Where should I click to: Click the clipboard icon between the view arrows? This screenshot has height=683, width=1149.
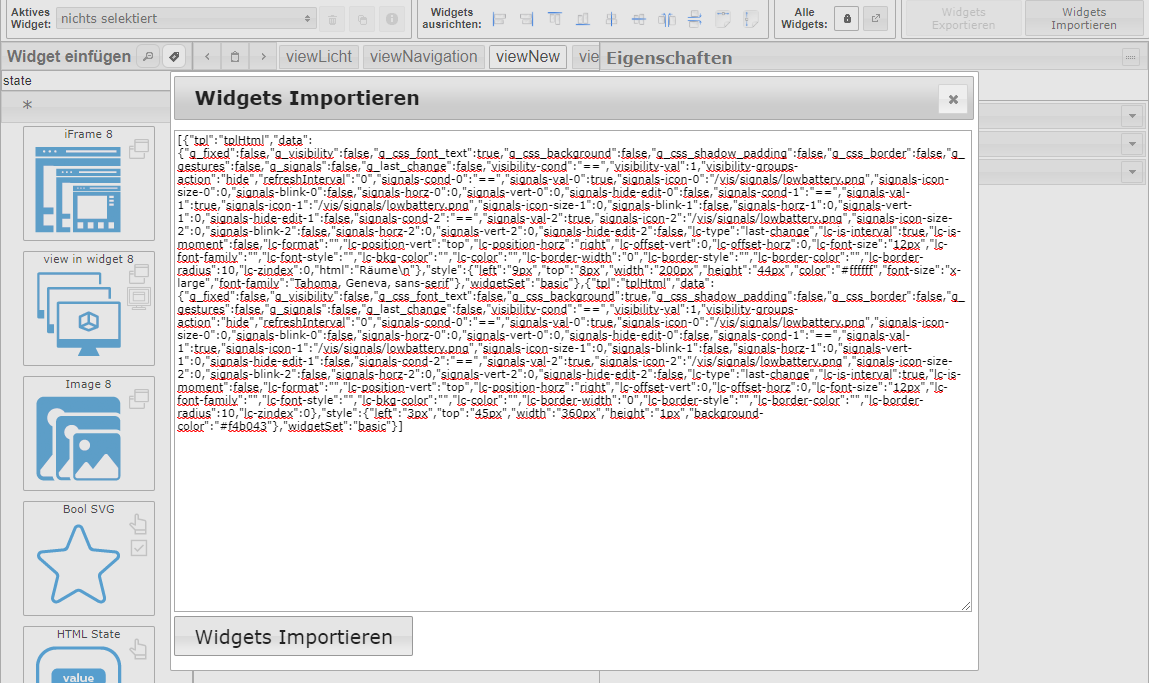click(234, 57)
